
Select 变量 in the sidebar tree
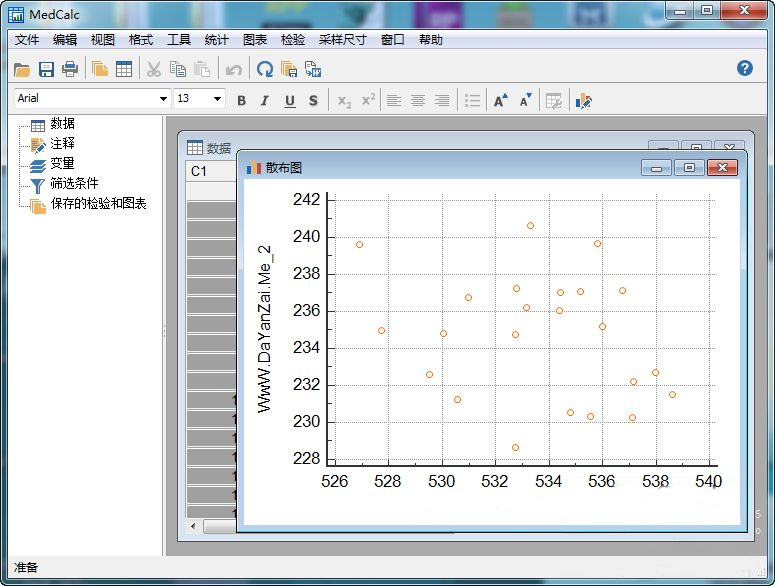click(x=62, y=164)
